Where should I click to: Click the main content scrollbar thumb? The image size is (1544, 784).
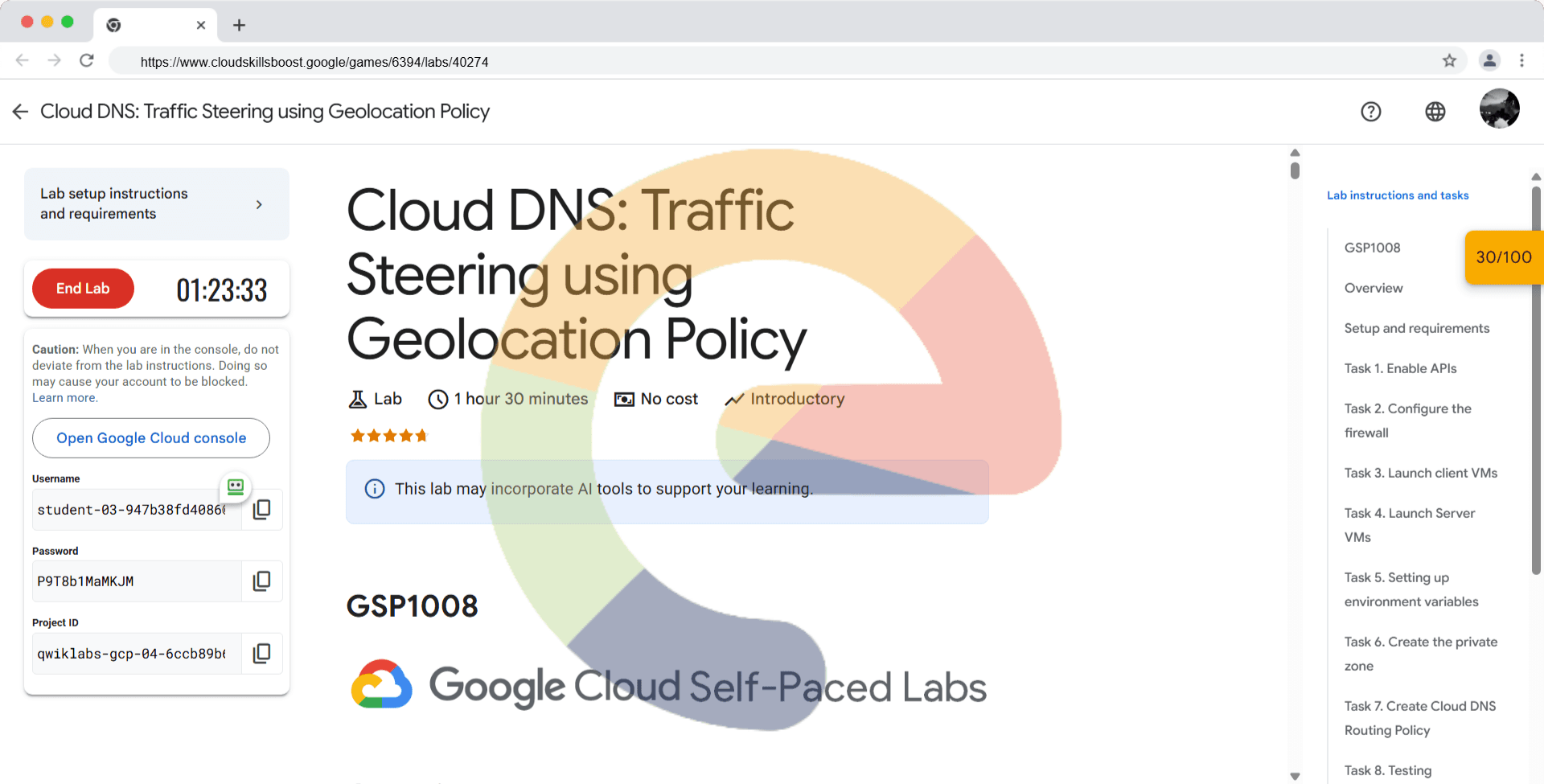1295,170
